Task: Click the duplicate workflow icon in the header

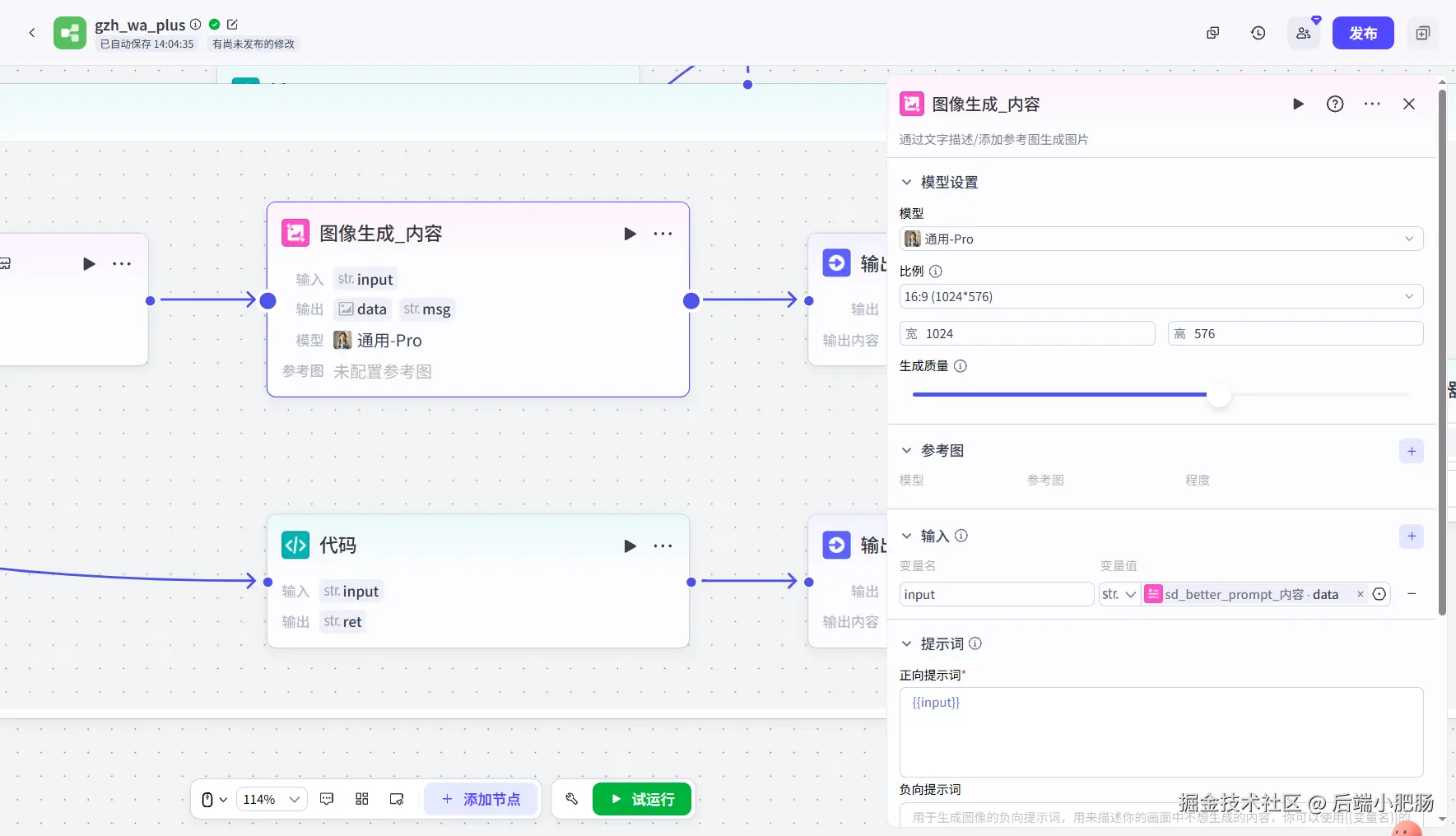Action: [x=1212, y=33]
